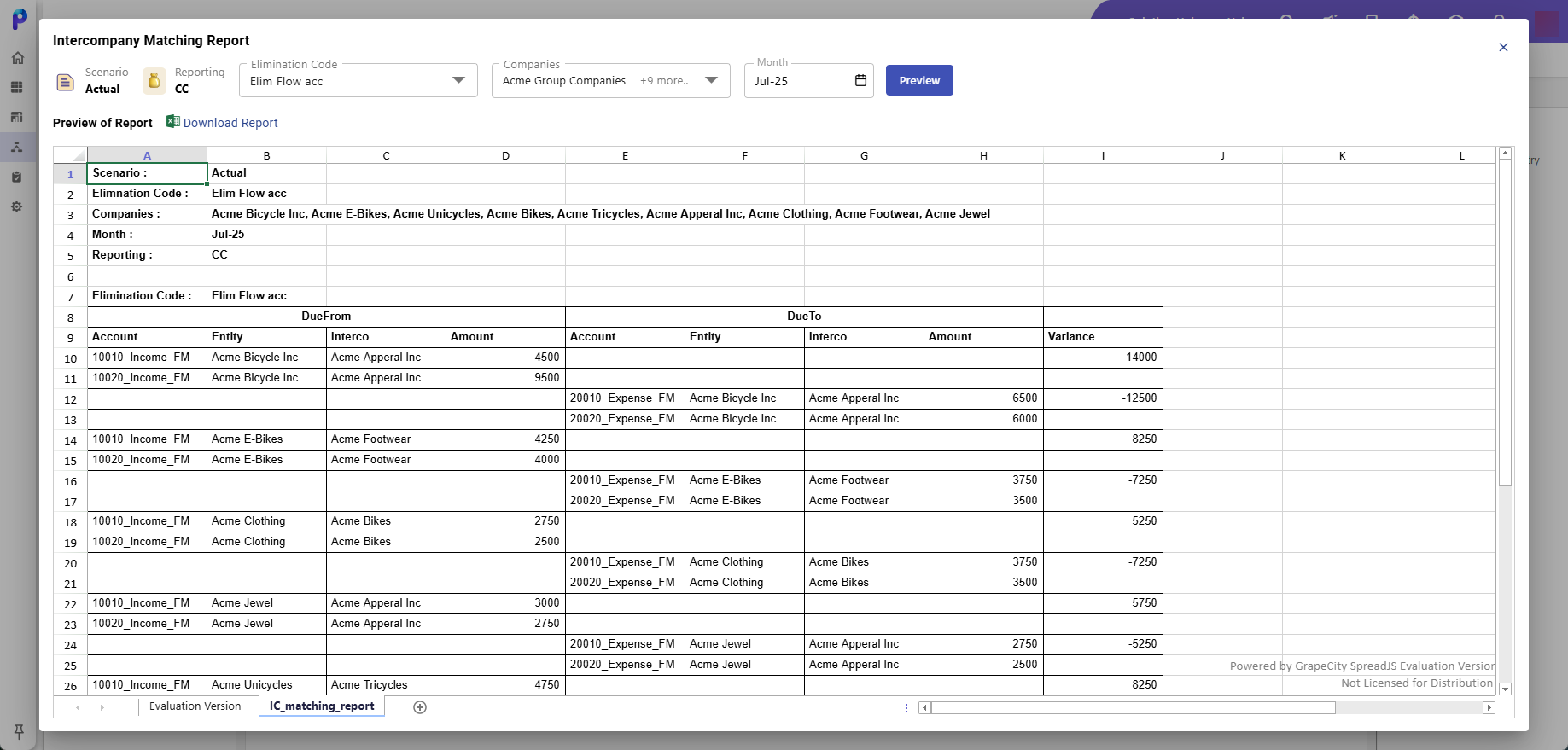Click the select-all corner of spreadsheet
This screenshot has width=1568, height=750.
pos(71,155)
